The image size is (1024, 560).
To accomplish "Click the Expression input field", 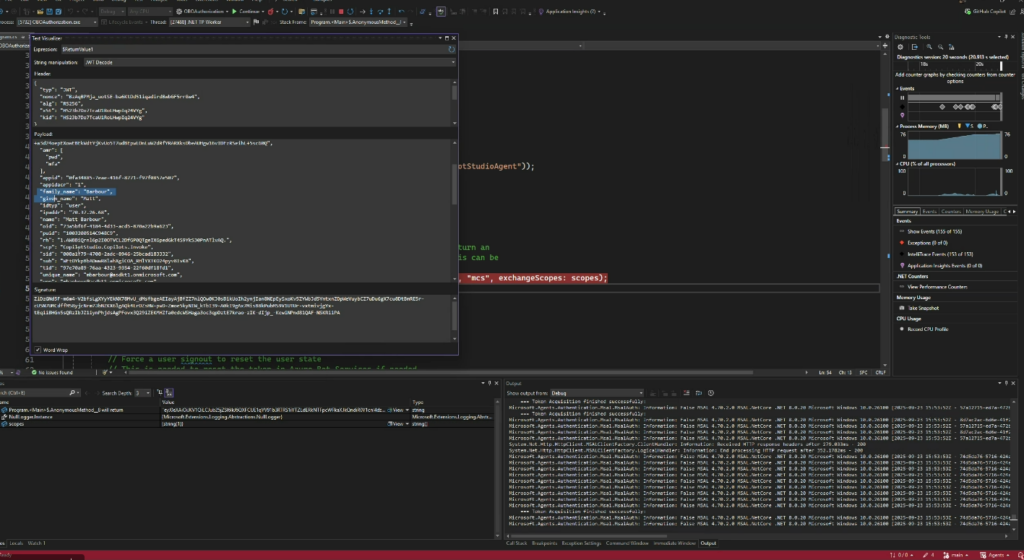I will point(253,49).
